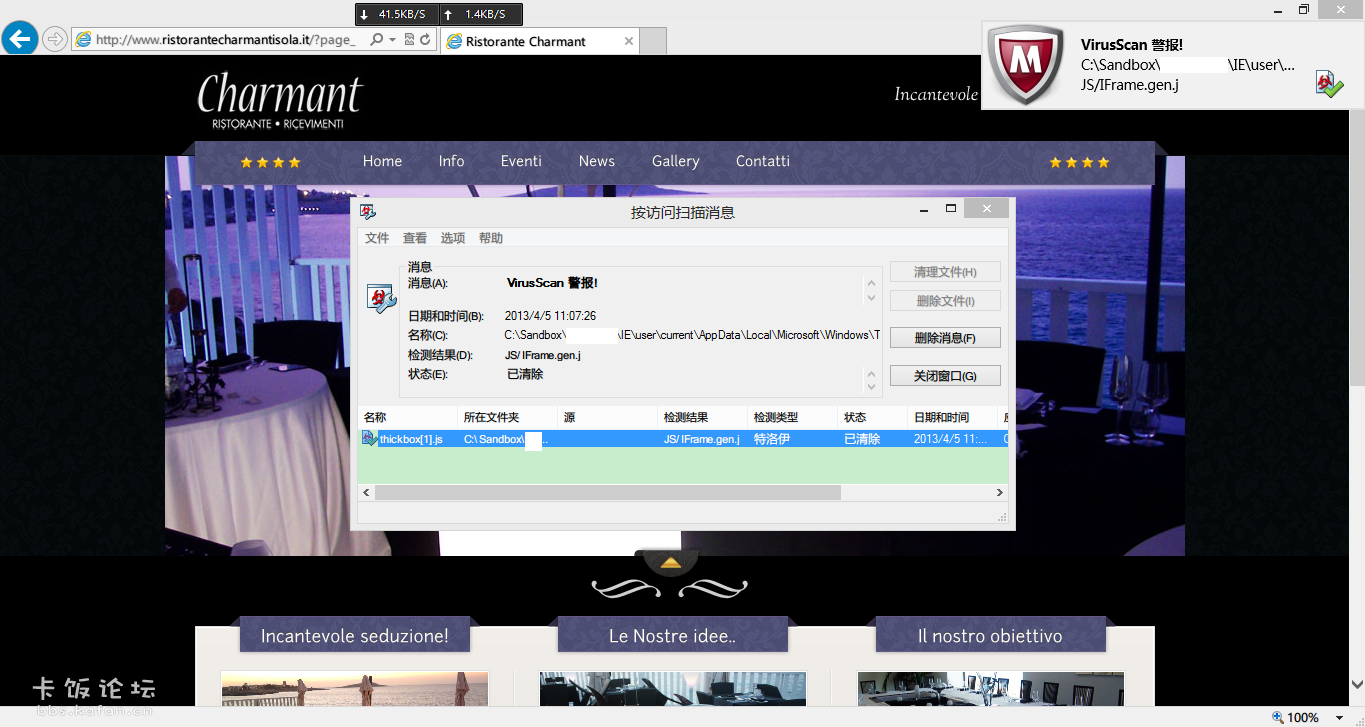The image size is (1365, 727).
Task: Minimize the 按访问扫描消息 dialog
Action: (x=926, y=209)
